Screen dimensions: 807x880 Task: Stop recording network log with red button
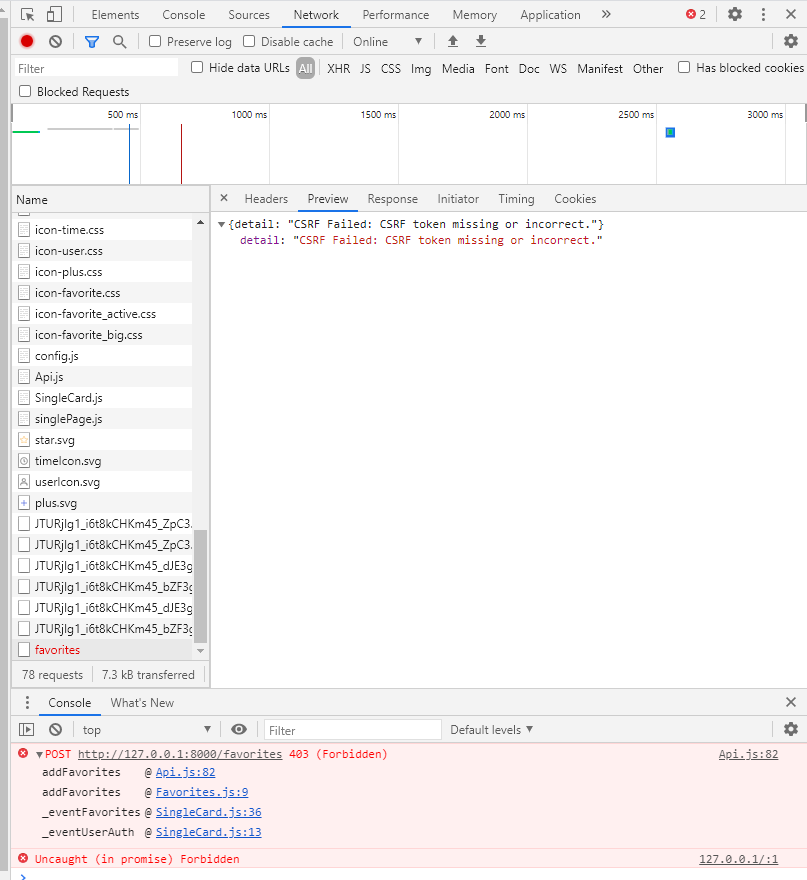coord(27,41)
